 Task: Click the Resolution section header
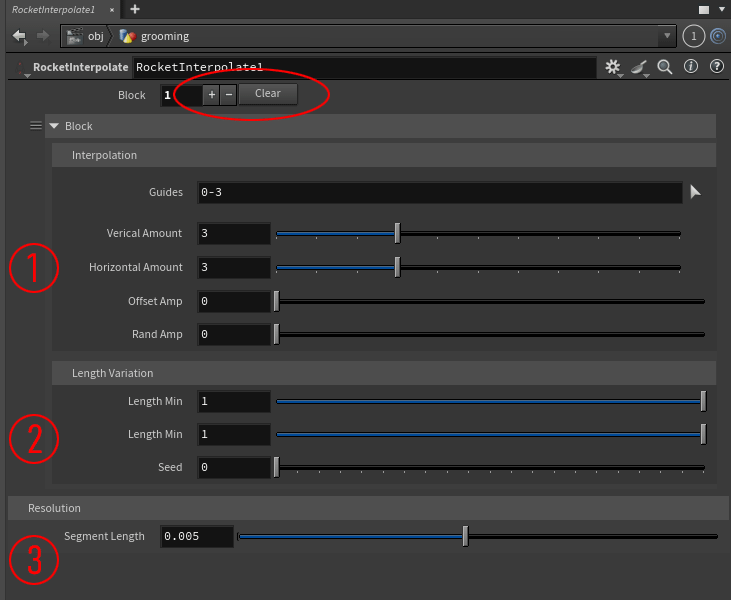click(x=369, y=508)
